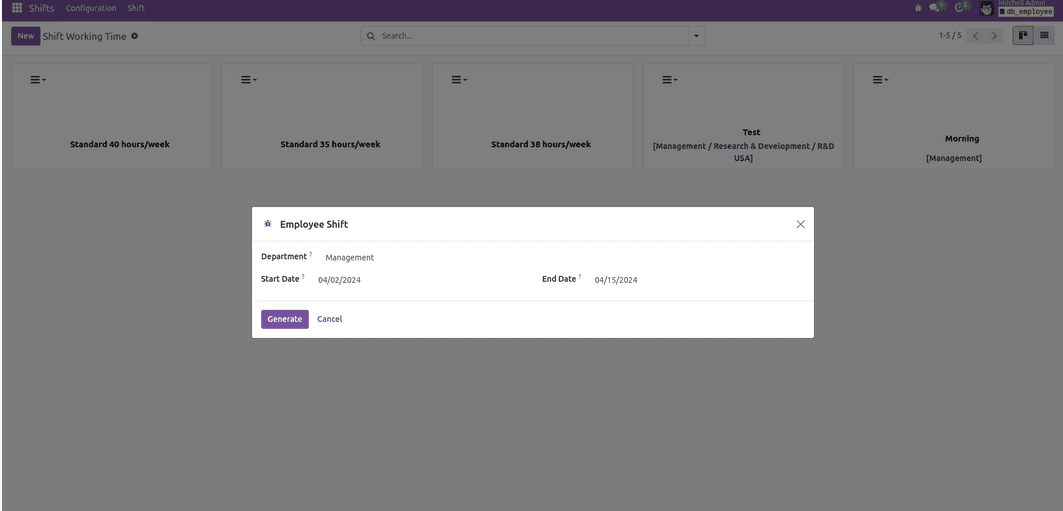
Task: Click the New button
Action: pyautogui.click(x=26, y=36)
